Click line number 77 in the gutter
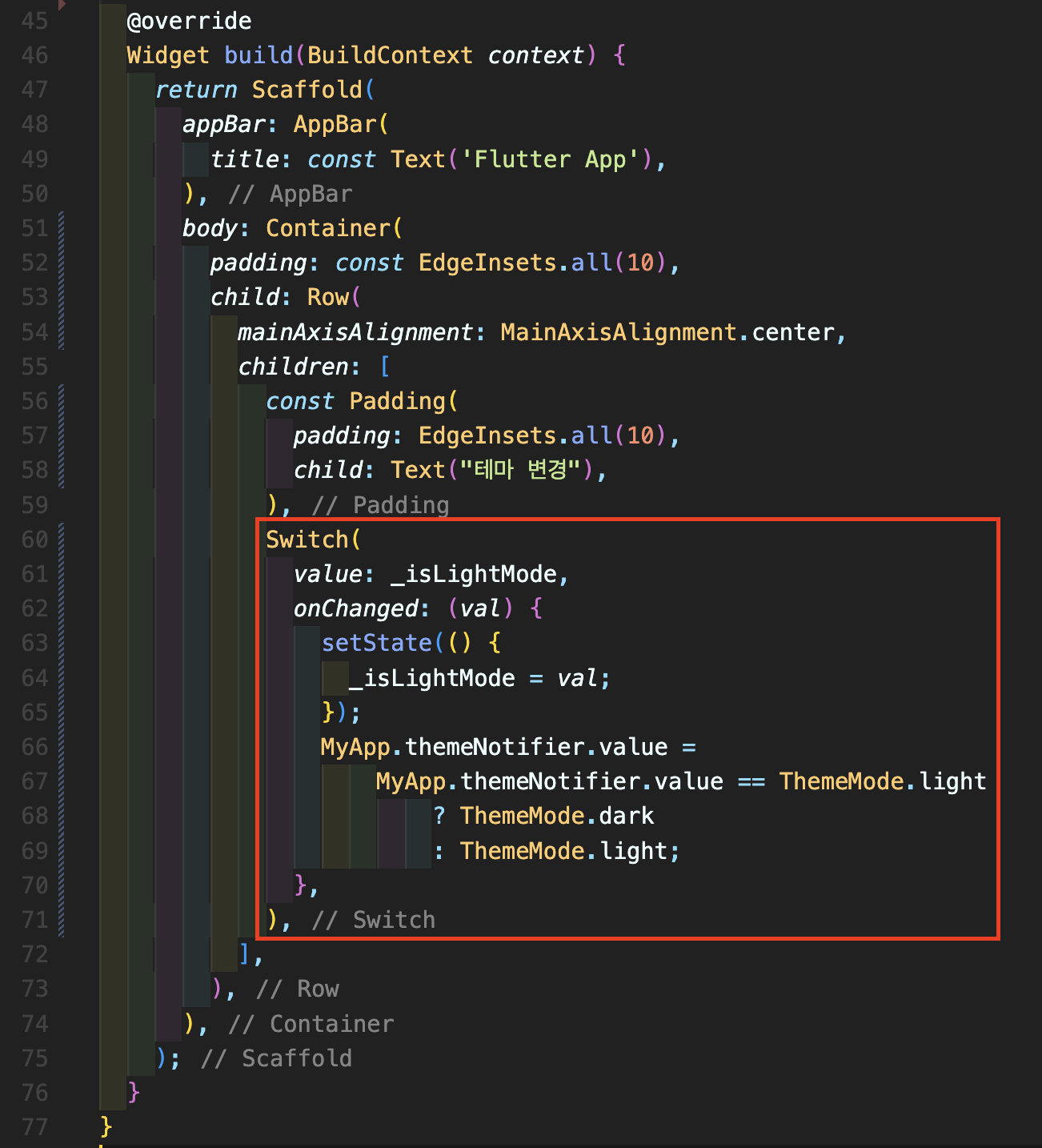 coord(34,1127)
